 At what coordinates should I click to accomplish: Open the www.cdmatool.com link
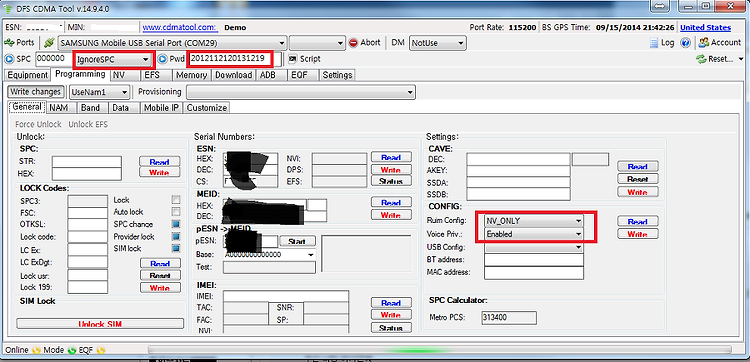pos(180,27)
